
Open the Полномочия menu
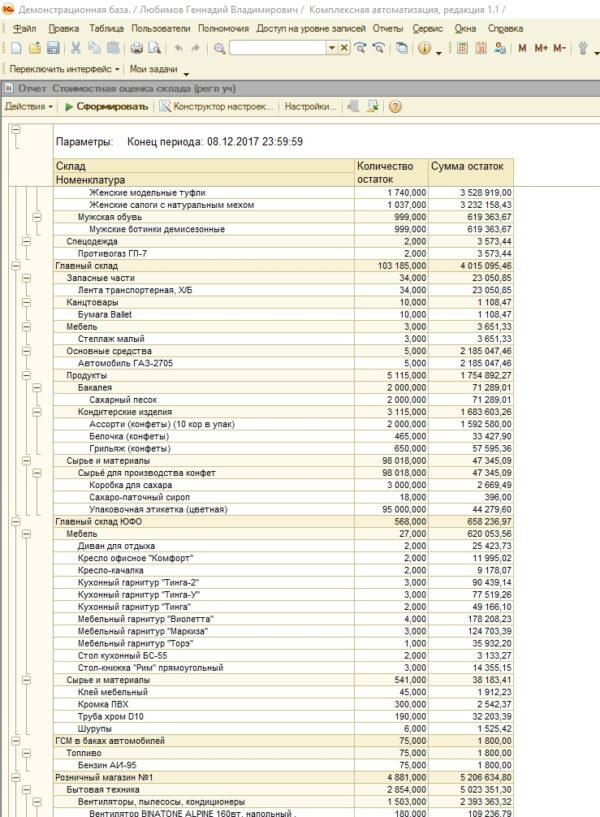pos(223,29)
